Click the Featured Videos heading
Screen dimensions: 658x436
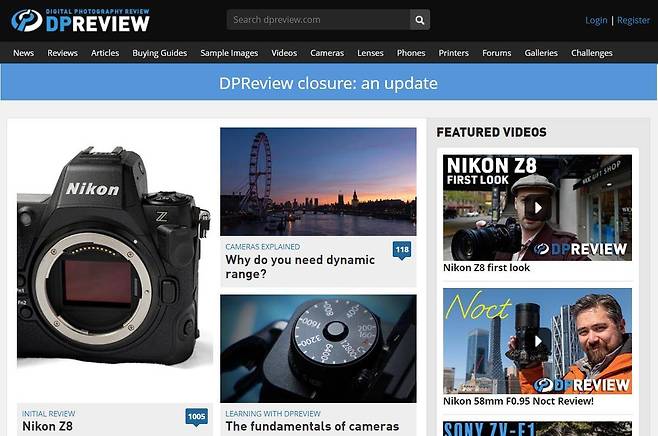click(491, 132)
